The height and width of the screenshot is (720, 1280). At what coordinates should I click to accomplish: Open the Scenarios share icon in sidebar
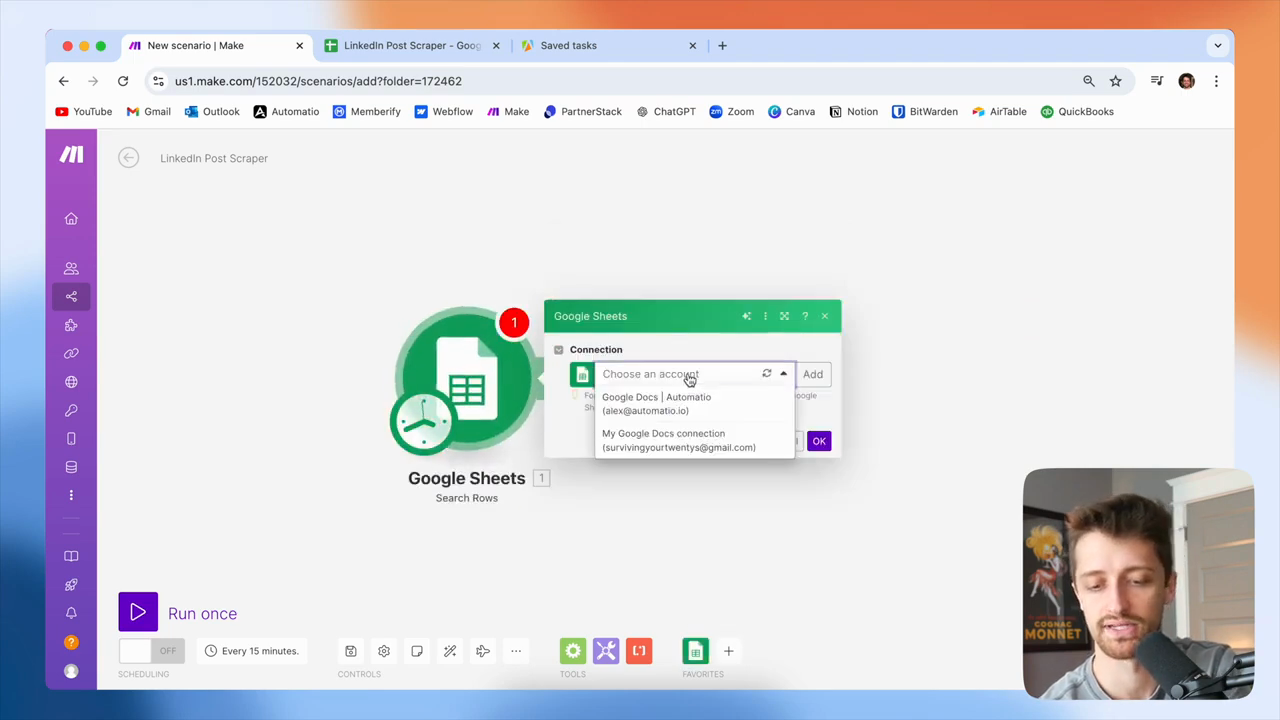[x=71, y=296]
